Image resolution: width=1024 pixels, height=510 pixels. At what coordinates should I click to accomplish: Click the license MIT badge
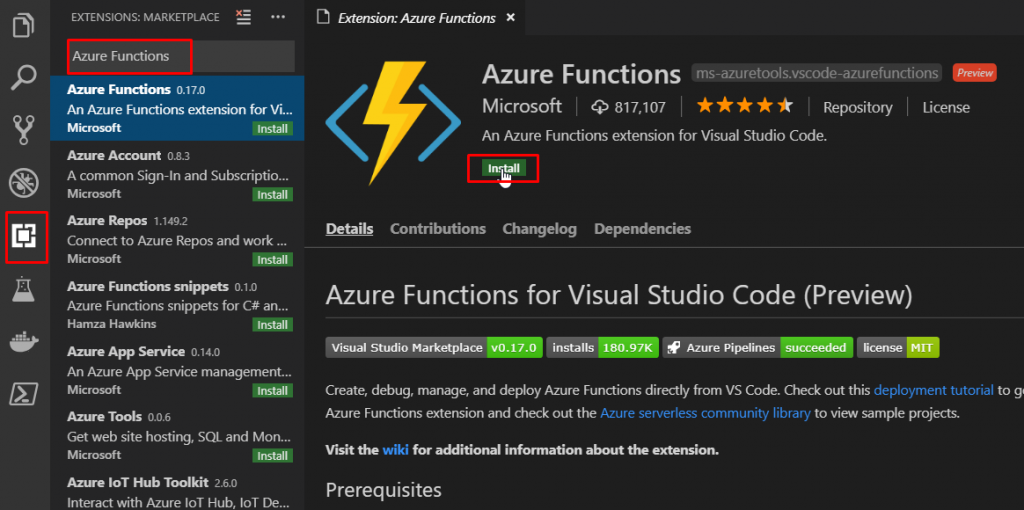pos(898,347)
